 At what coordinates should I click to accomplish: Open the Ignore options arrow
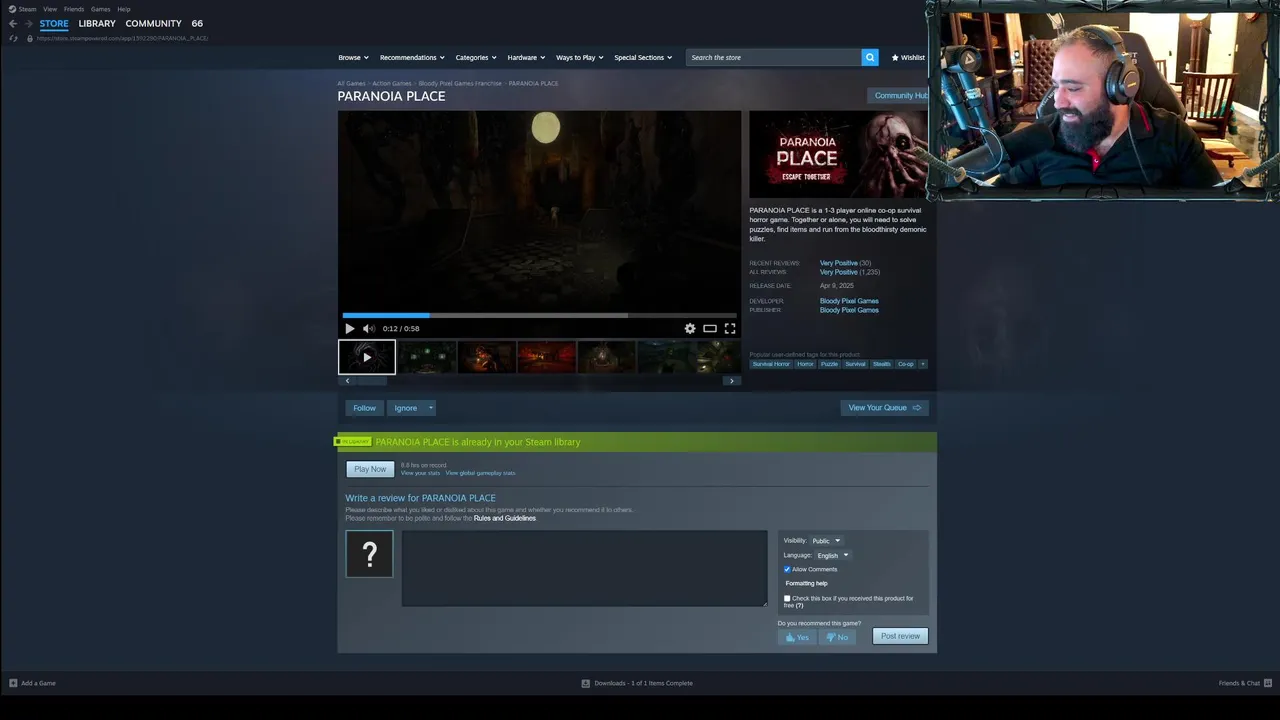coord(430,408)
